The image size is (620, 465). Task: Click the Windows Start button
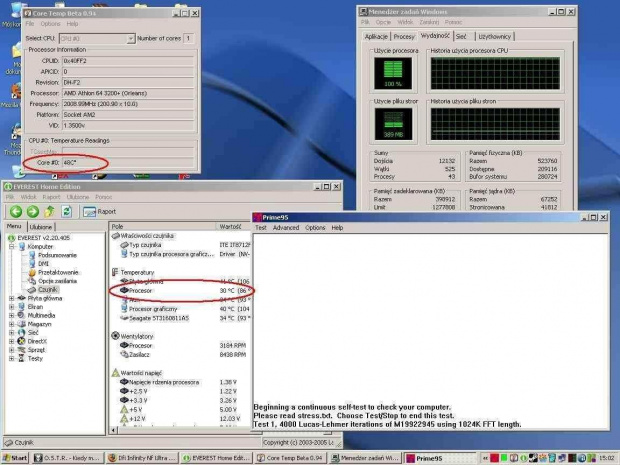point(15,458)
